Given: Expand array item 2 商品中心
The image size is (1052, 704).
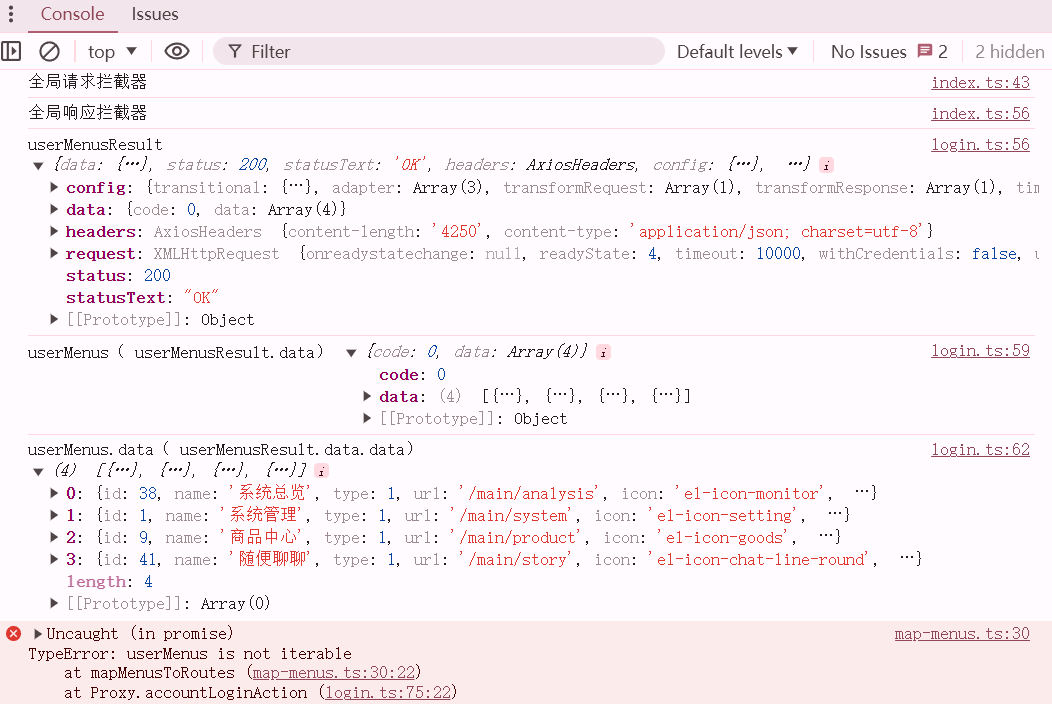Looking at the screenshot, I should click(x=54, y=538).
